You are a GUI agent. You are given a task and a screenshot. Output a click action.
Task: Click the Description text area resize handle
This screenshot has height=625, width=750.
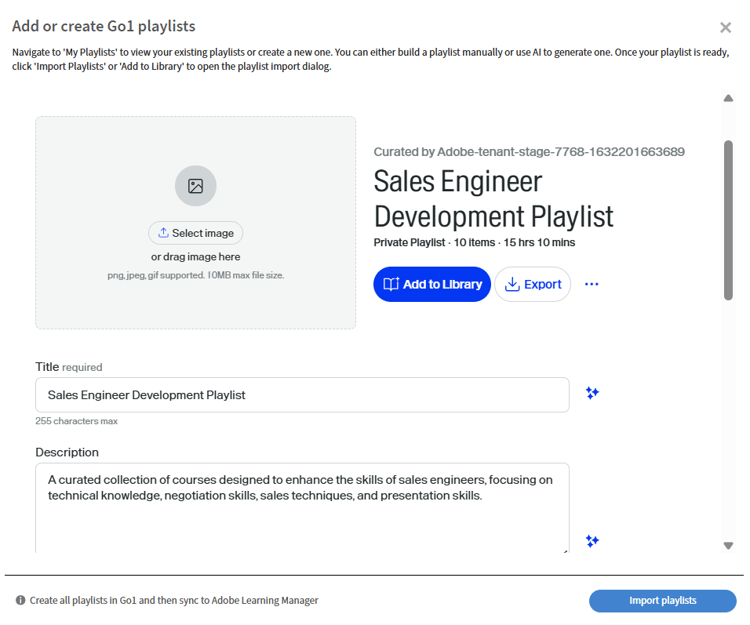565,549
